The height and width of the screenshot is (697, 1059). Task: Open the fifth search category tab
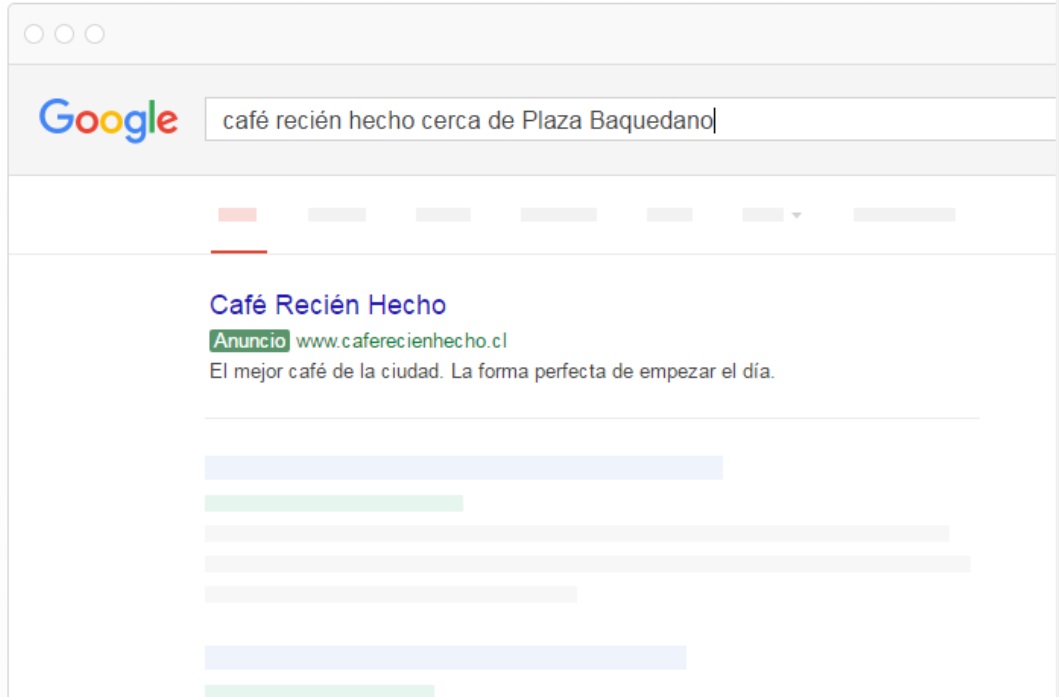tap(669, 215)
